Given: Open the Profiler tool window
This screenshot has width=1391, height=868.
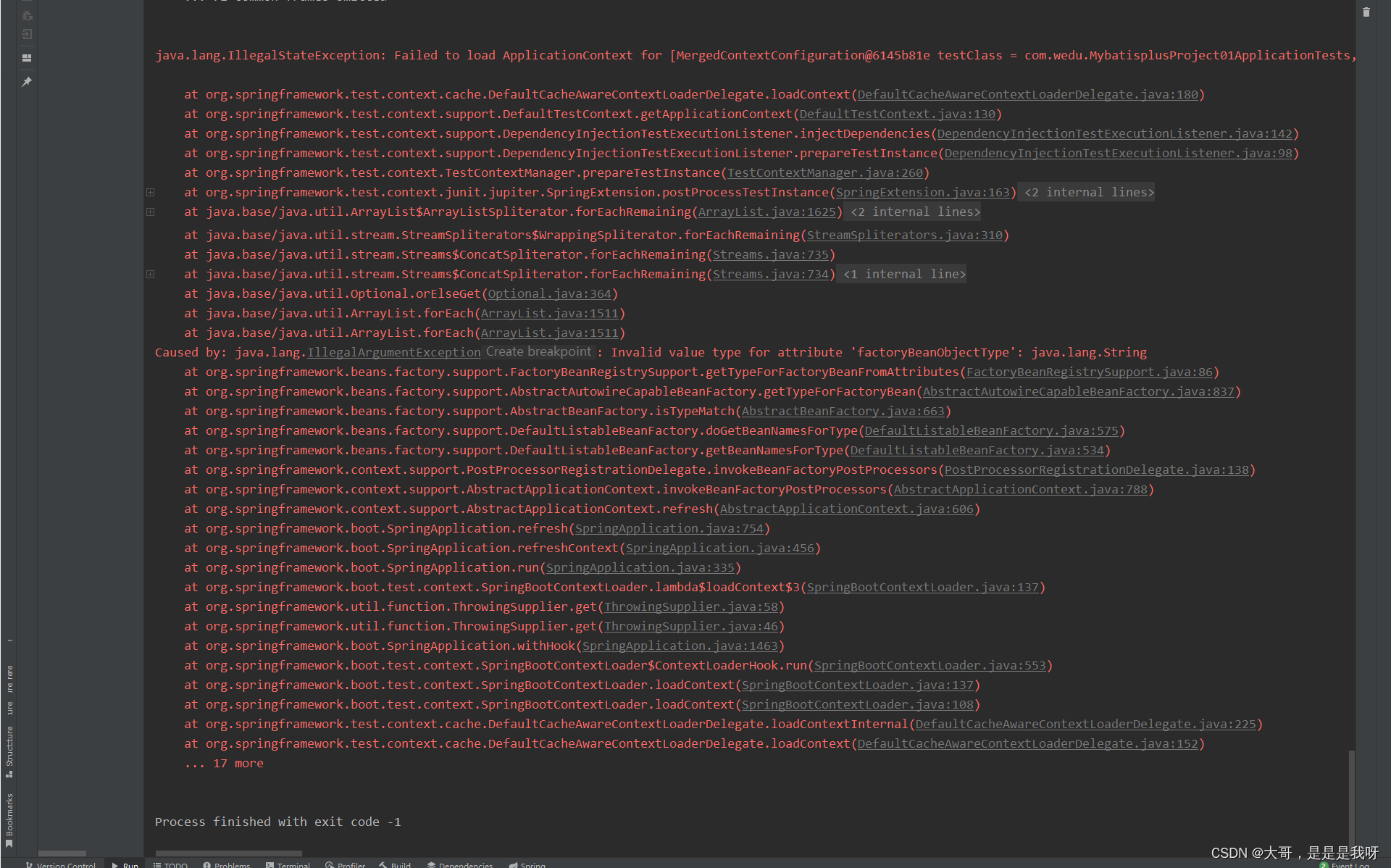Looking at the screenshot, I should point(345,864).
